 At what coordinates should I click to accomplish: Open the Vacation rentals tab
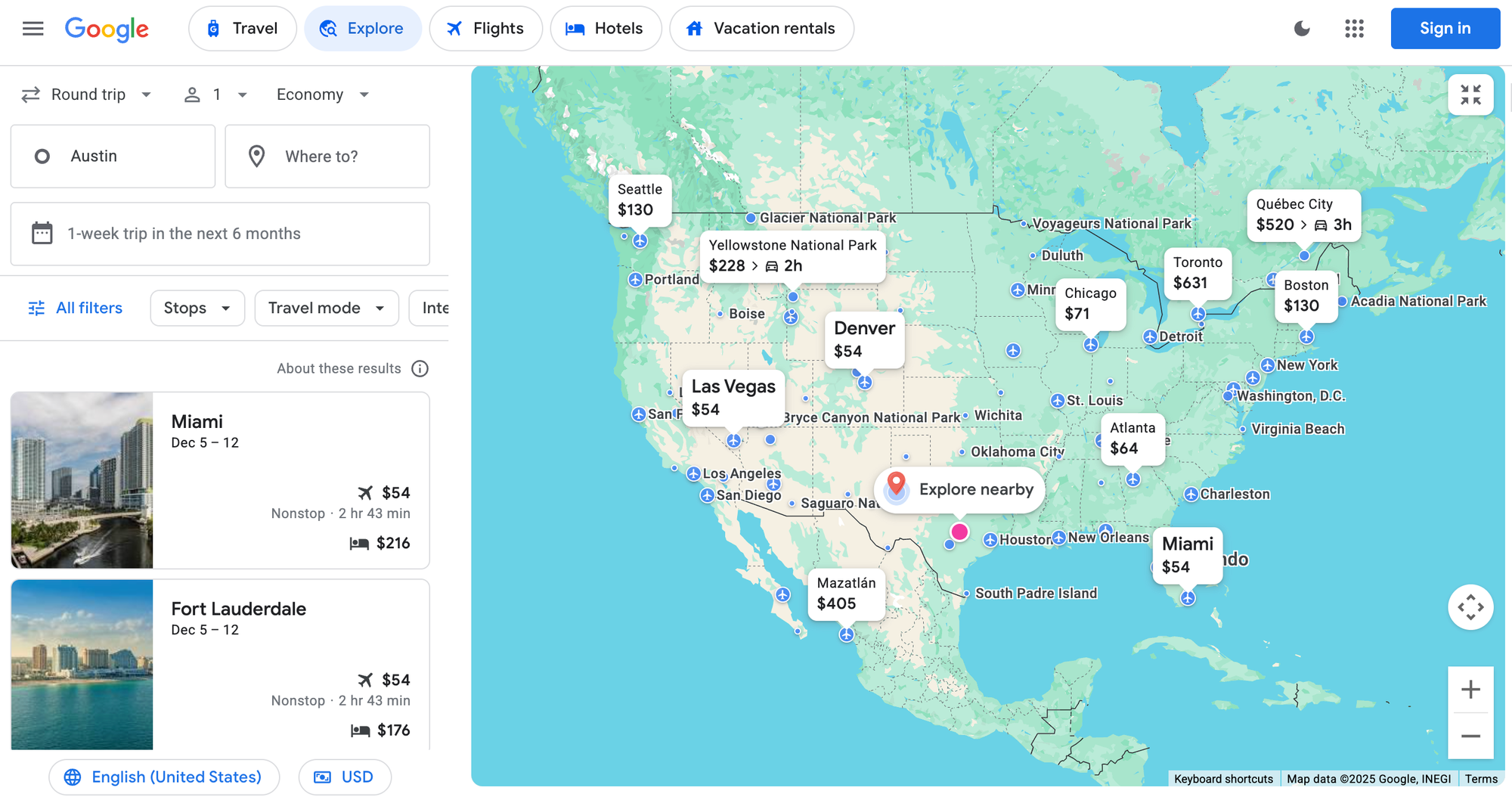761,29
